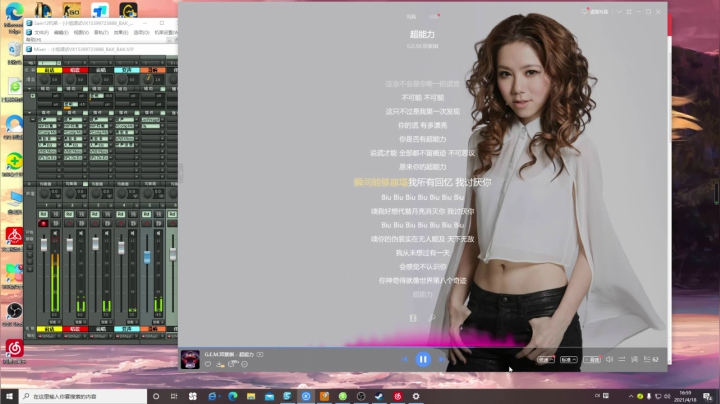Pause the currently playing song

click(423, 359)
